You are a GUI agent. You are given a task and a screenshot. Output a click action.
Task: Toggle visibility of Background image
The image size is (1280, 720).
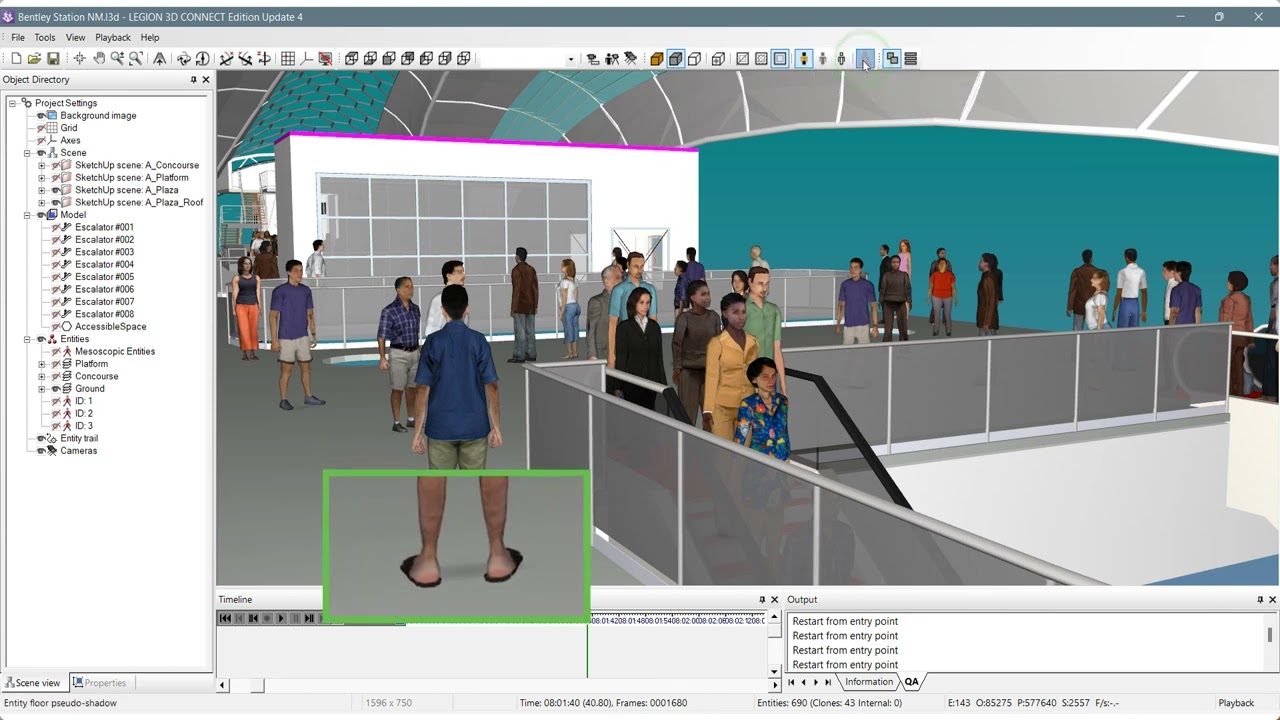coord(41,116)
